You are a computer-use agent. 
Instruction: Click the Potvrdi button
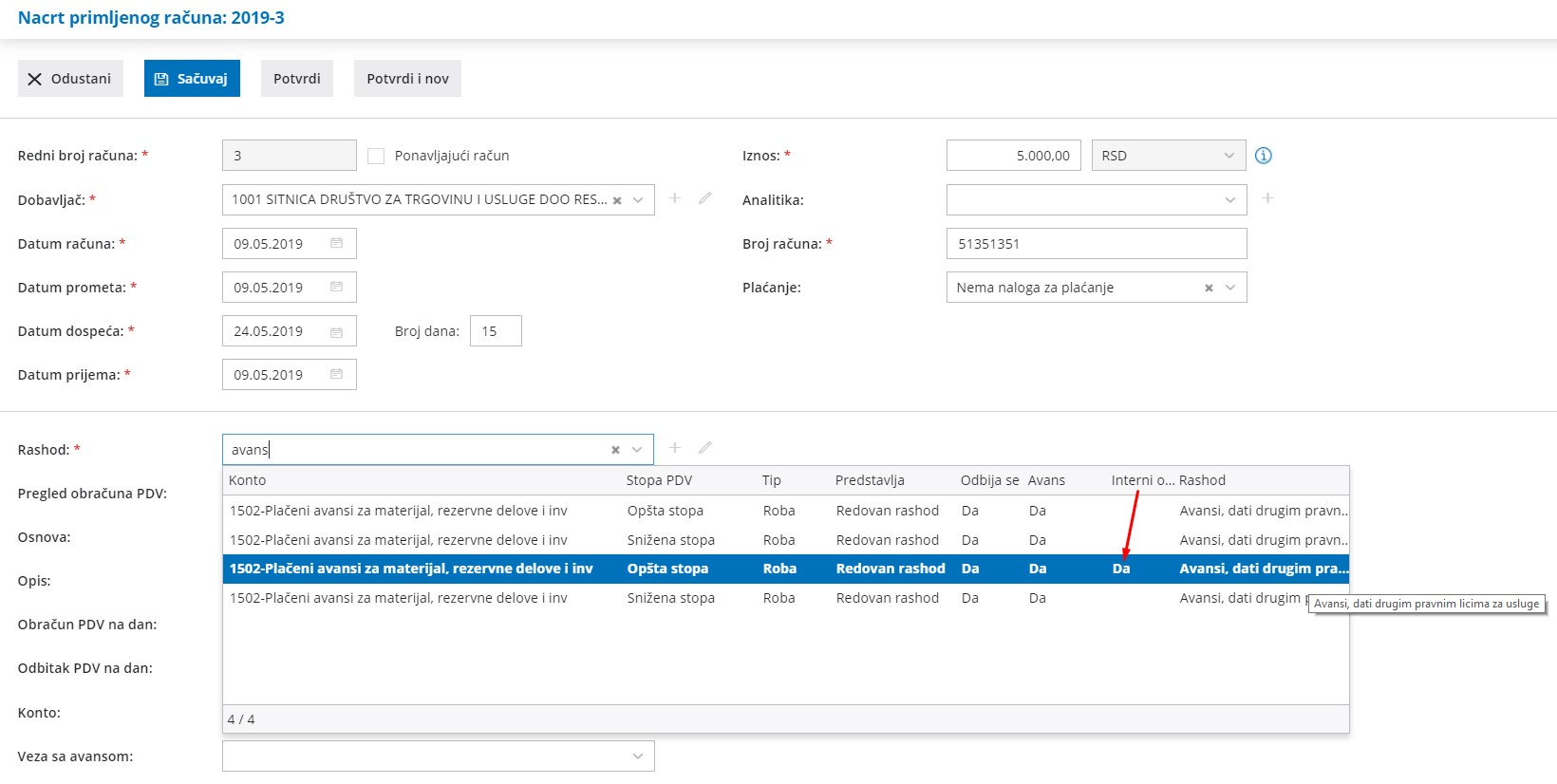[297, 79]
